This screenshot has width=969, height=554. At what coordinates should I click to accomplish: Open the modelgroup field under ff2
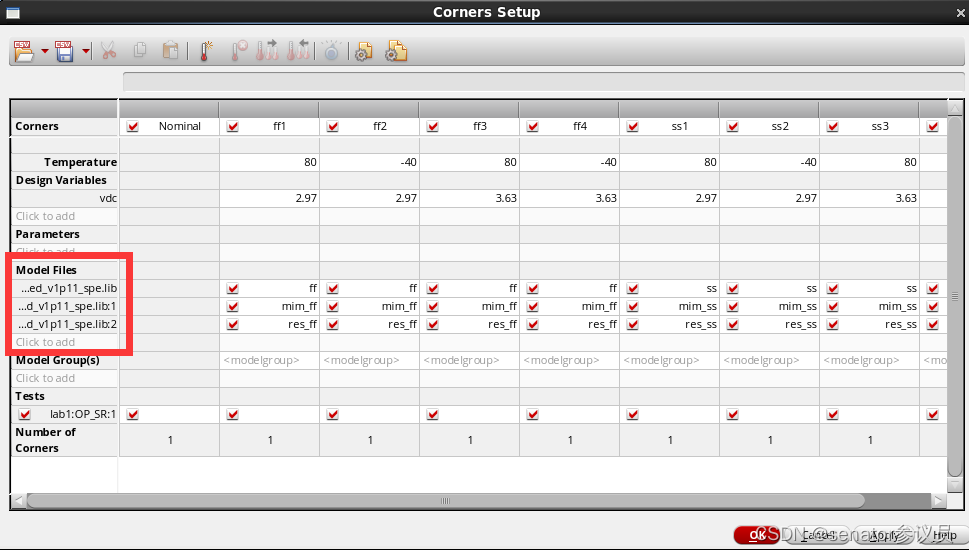click(x=370, y=360)
